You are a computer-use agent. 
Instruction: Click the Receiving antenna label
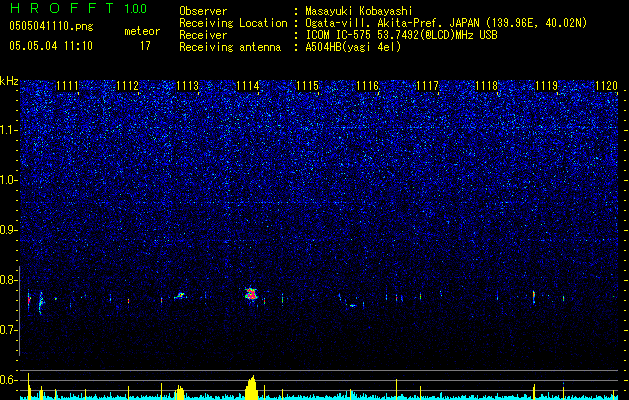click(x=230, y=47)
